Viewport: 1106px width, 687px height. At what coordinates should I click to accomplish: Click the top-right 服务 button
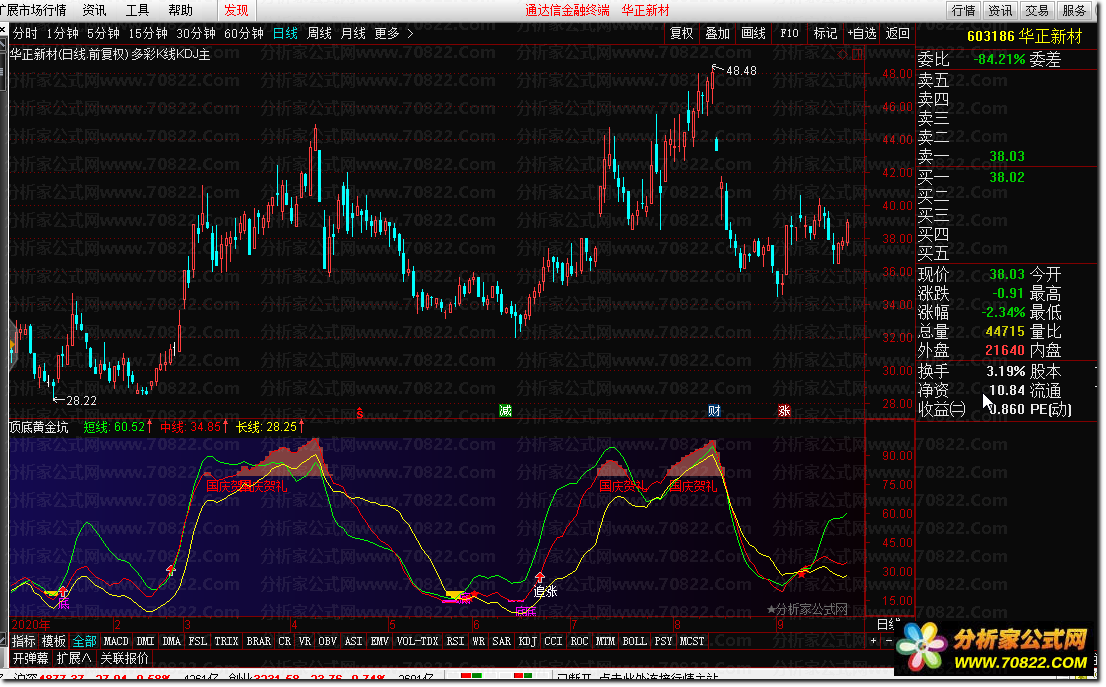[x=1074, y=10]
